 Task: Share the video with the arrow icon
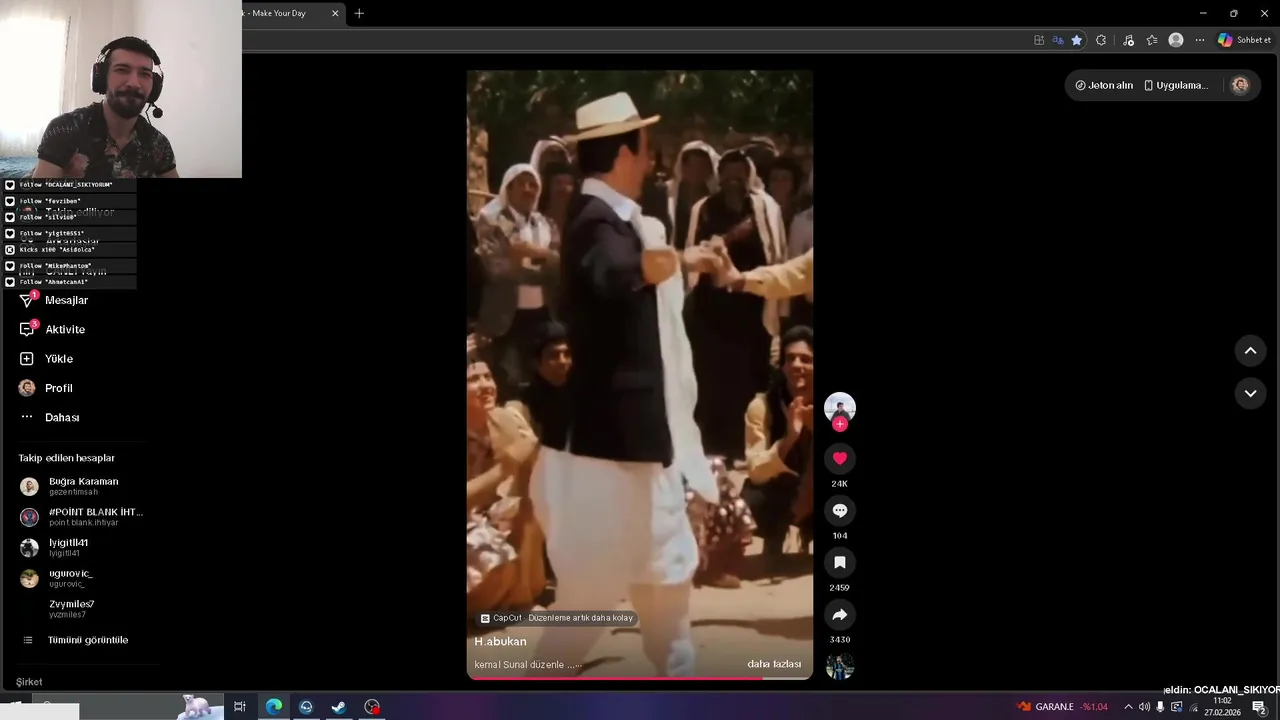point(840,614)
